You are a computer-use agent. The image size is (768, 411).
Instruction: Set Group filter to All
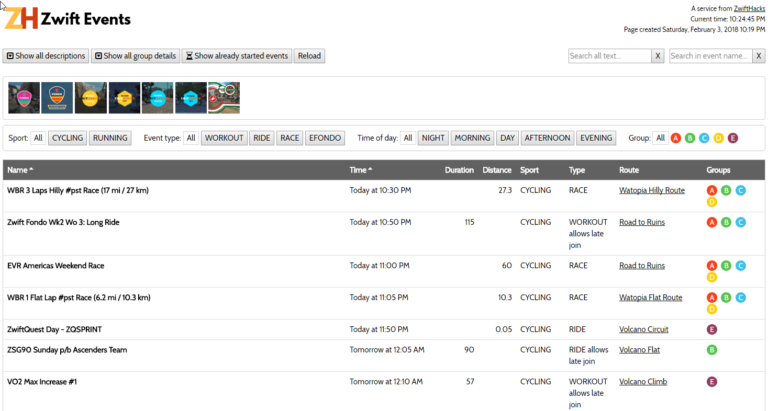click(x=660, y=138)
